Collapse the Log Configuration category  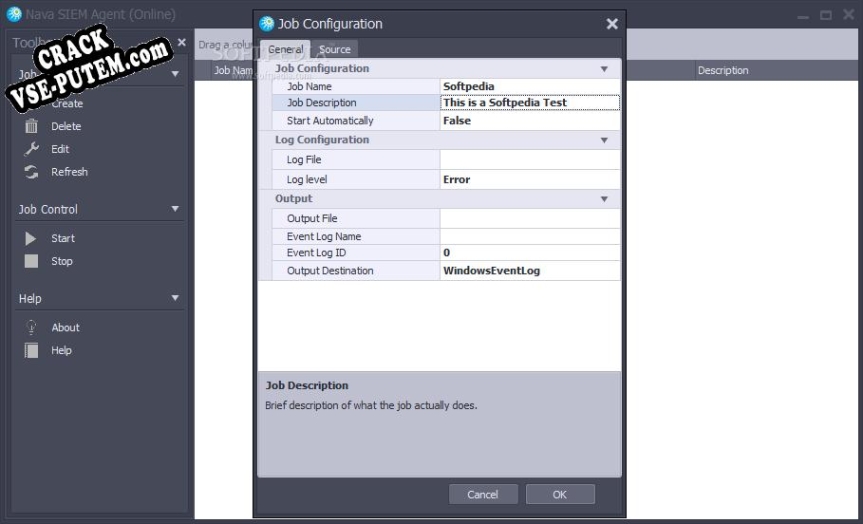coord(604,140)
